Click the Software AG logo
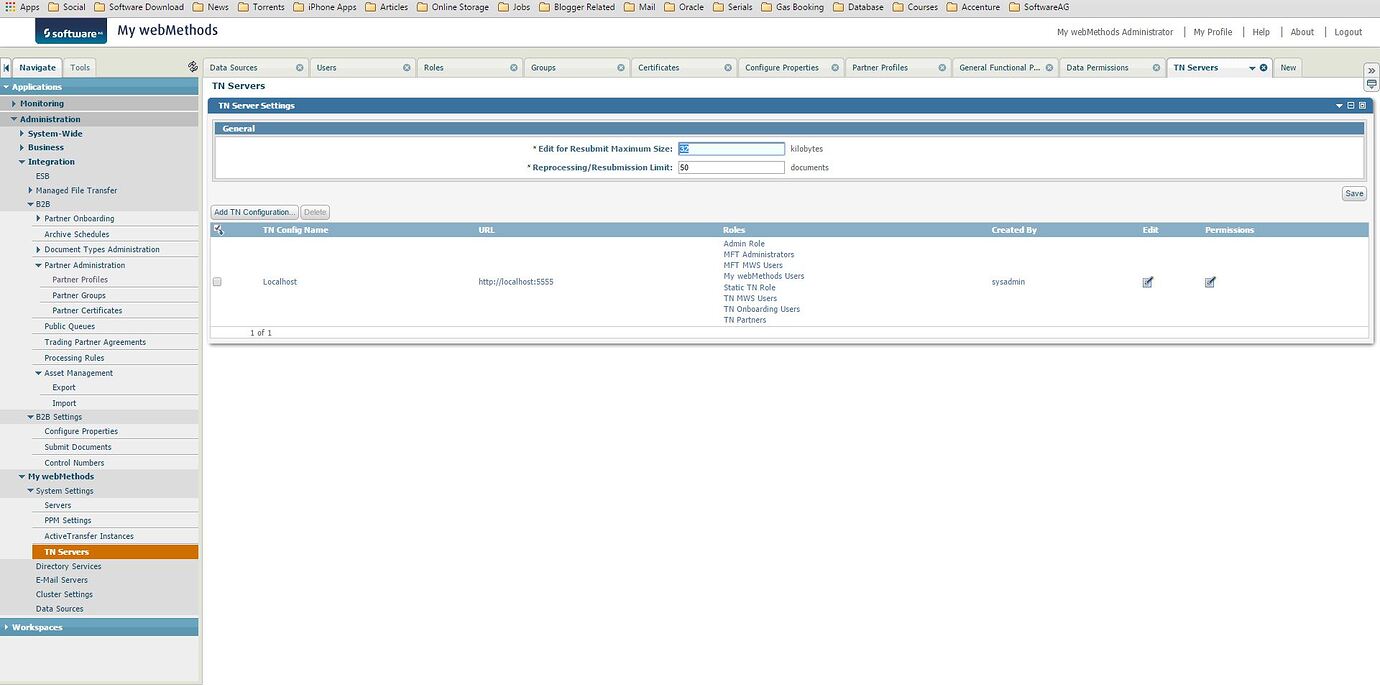Viewport: 1380px width, 686px height. point(70,32)
